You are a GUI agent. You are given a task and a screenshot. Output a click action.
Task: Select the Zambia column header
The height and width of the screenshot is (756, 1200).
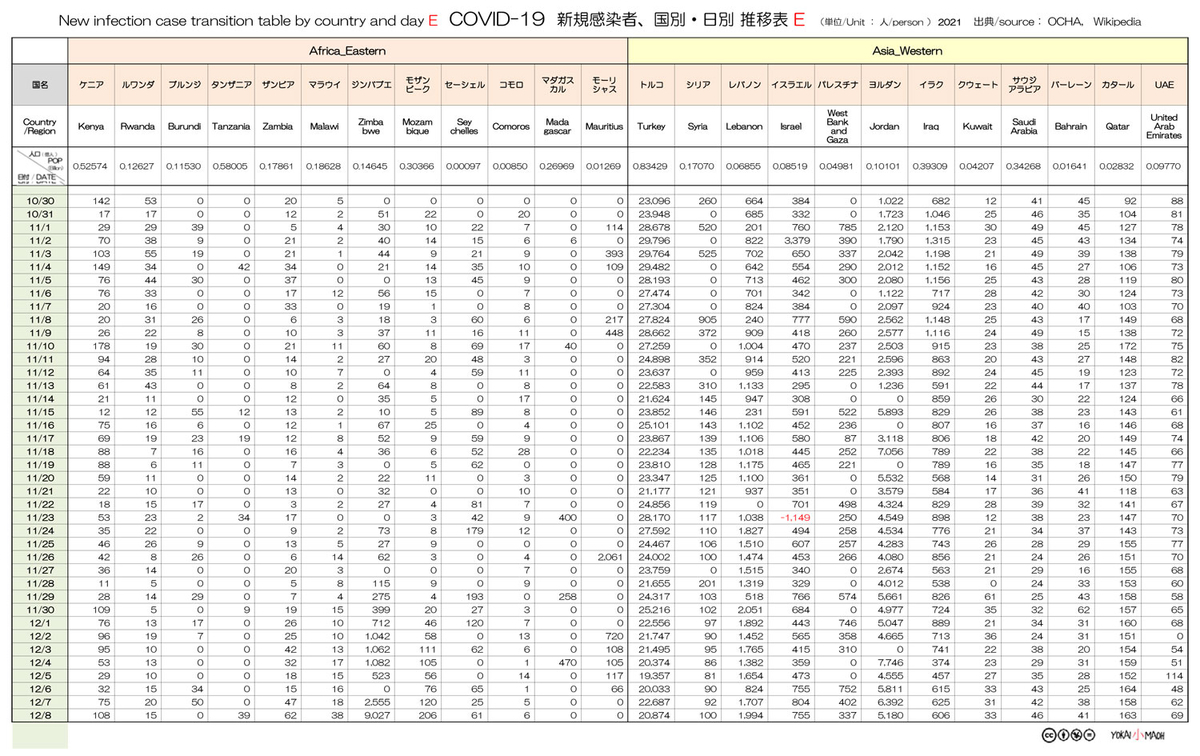[277, 127]
